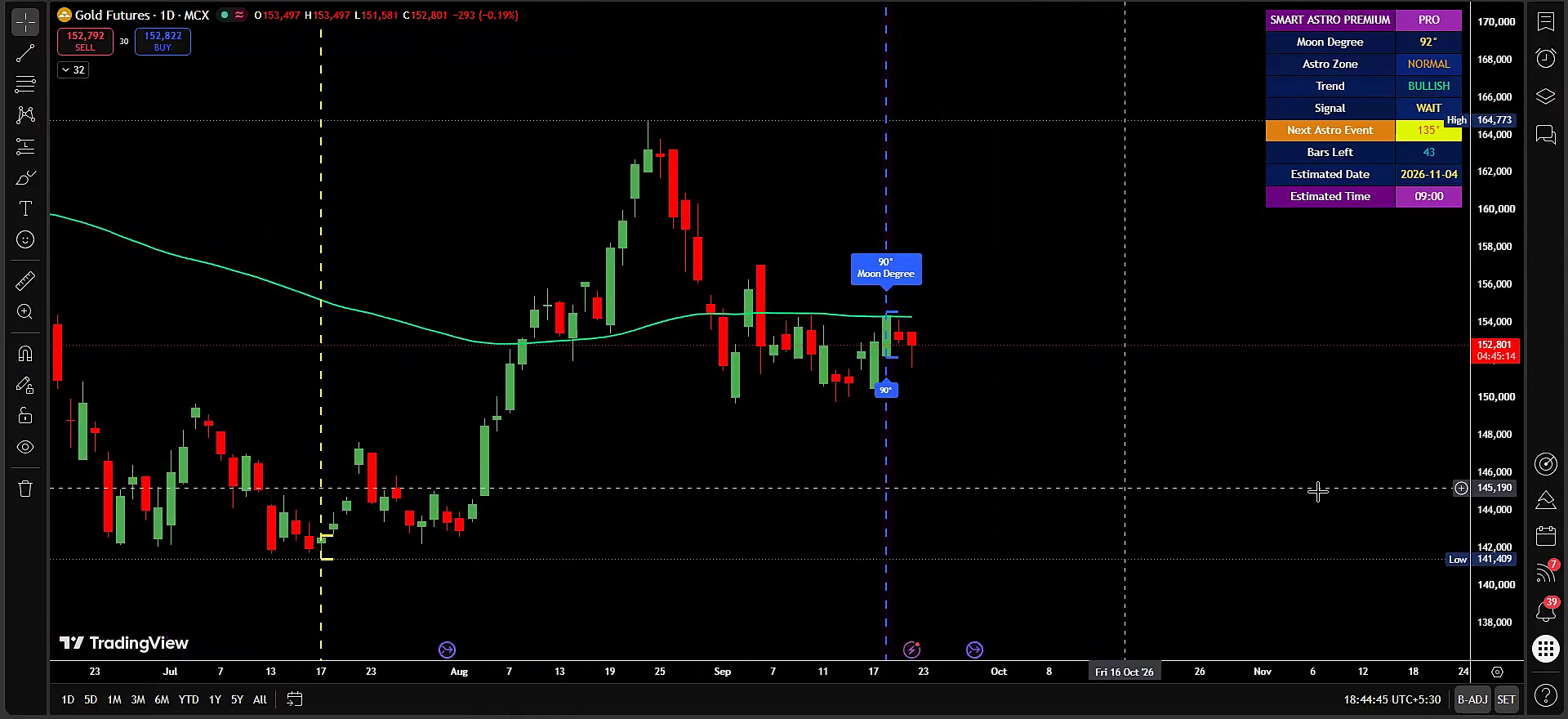1568x719 pixels.
Task: Open the help center question icon
Action: click(1545, 696)
